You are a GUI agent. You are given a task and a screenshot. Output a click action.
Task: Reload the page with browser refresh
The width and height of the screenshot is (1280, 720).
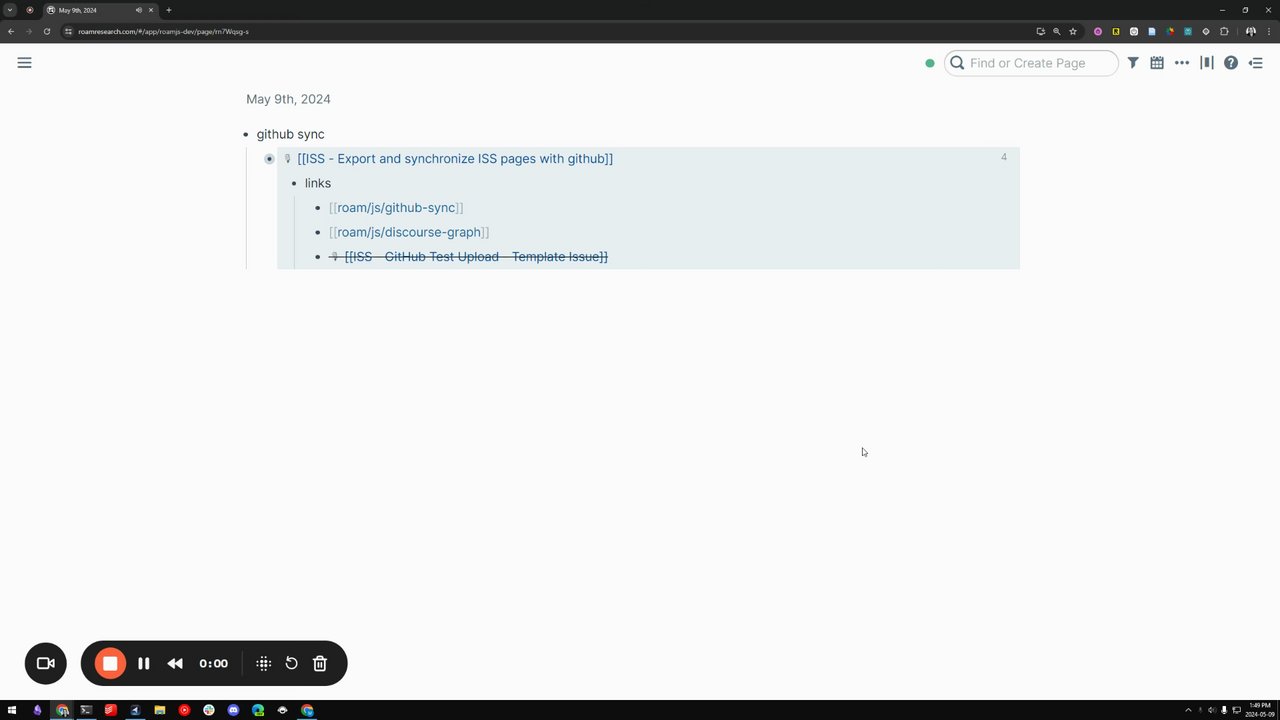pyautogui.click(x=46, y=31)
